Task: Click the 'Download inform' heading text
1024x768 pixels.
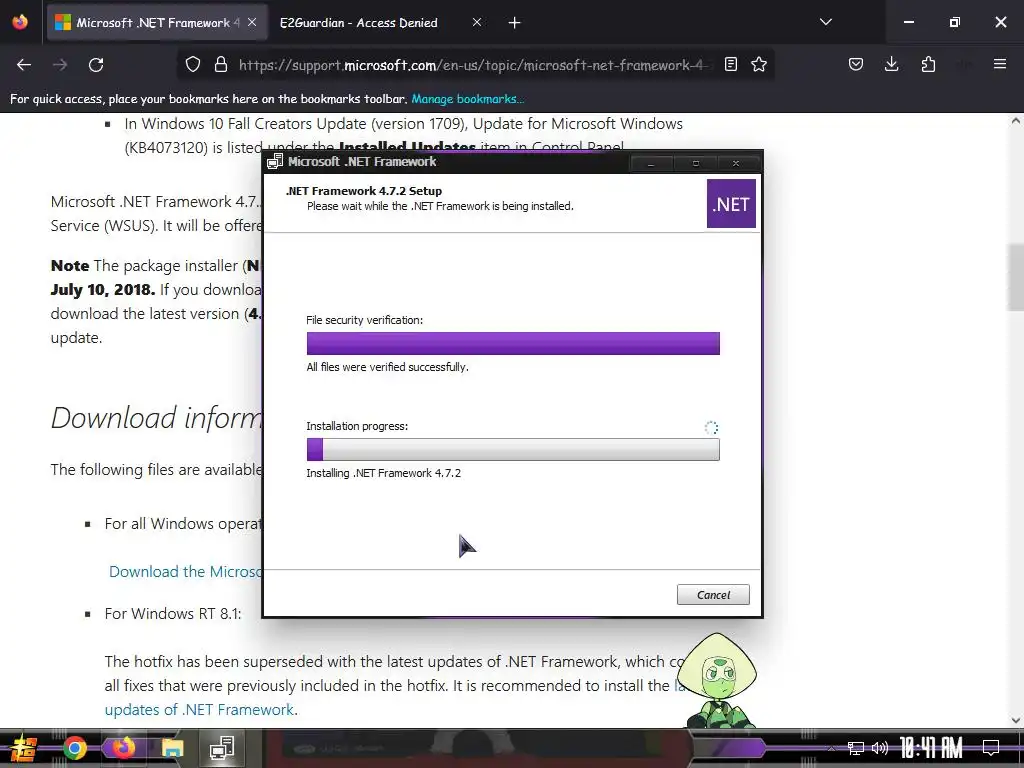Action: [x=156, y=418]
